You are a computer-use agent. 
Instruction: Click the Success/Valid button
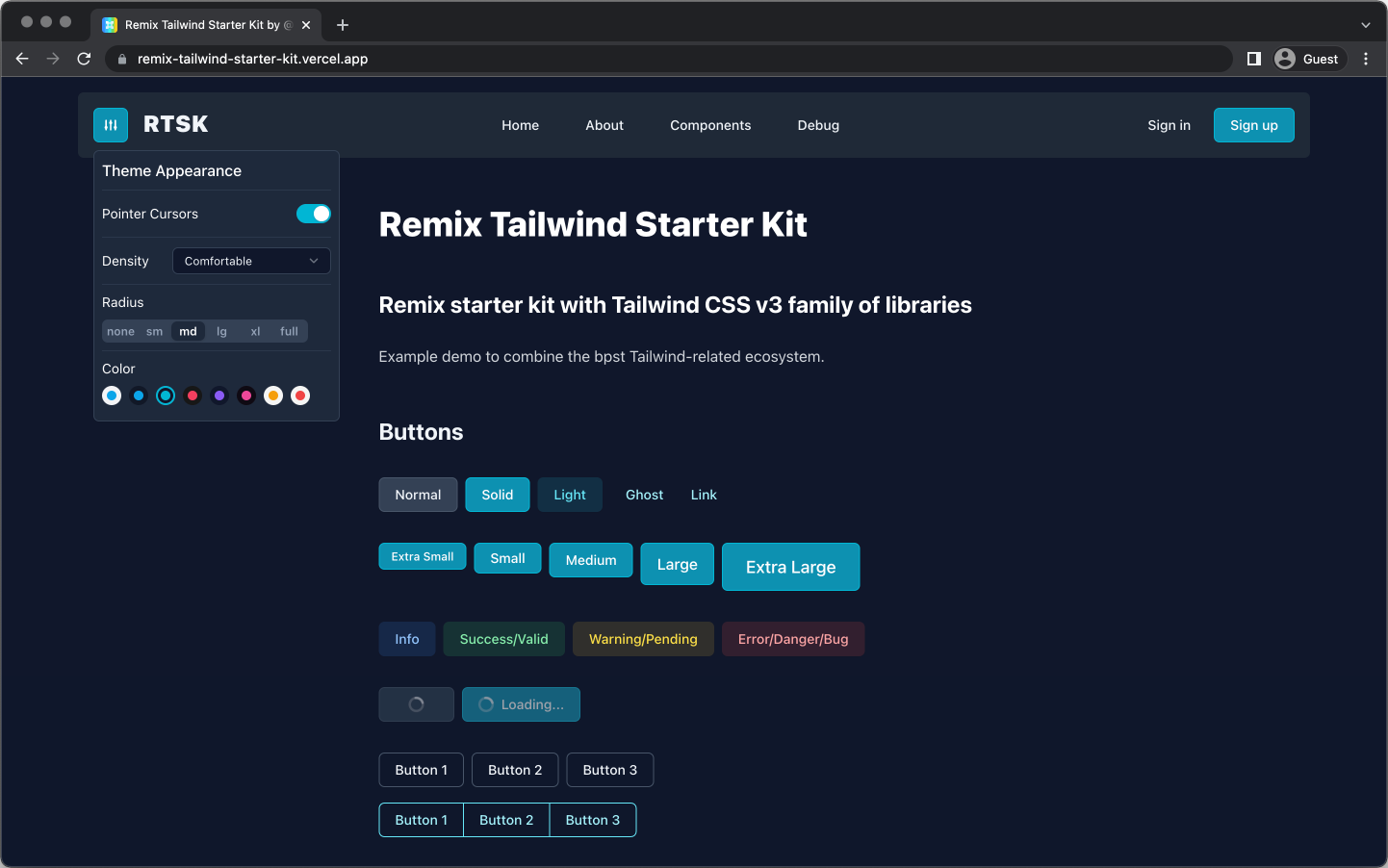503,639
